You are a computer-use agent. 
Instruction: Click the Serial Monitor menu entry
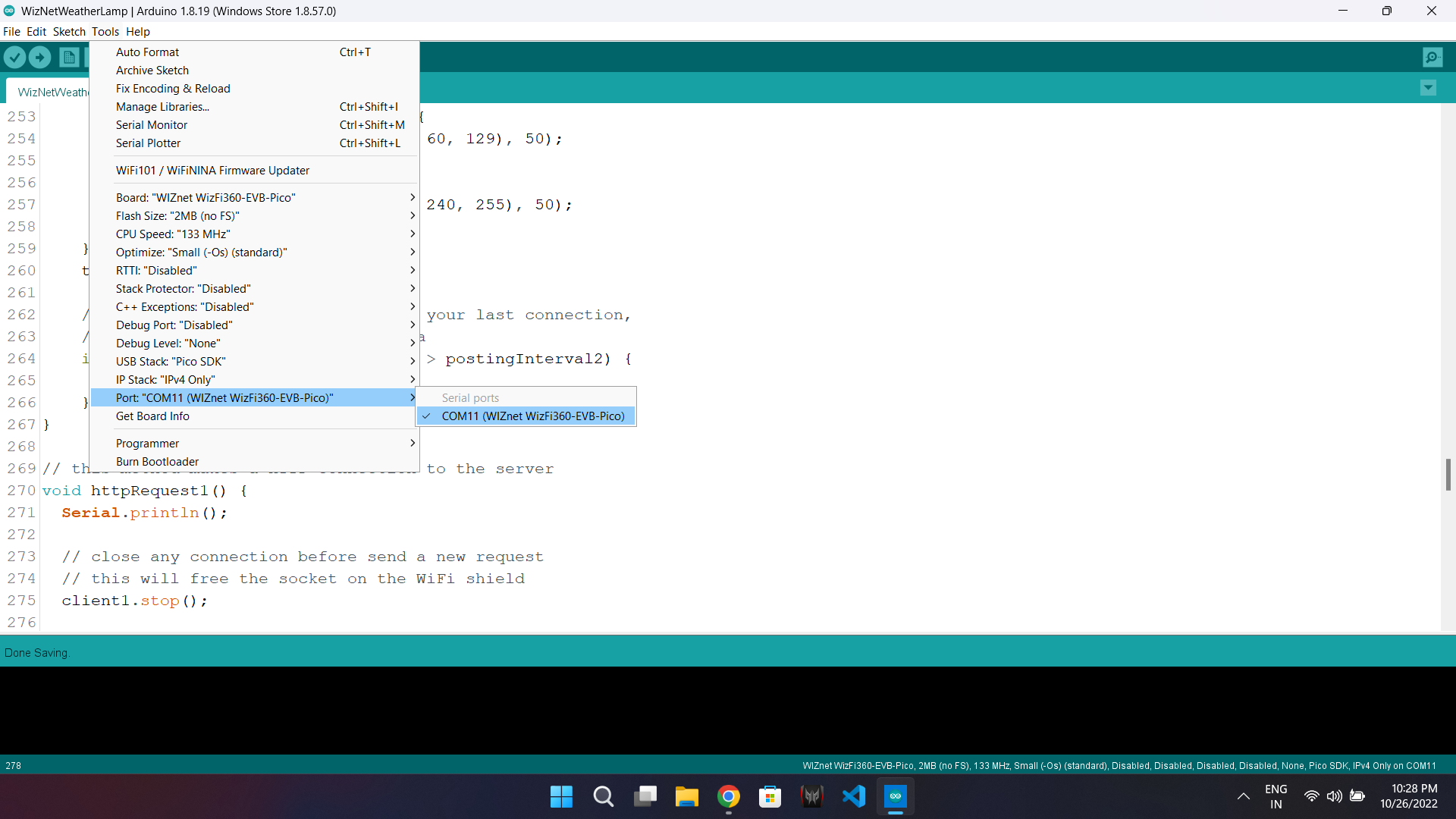pyautogui.click(x=151, y=125)
